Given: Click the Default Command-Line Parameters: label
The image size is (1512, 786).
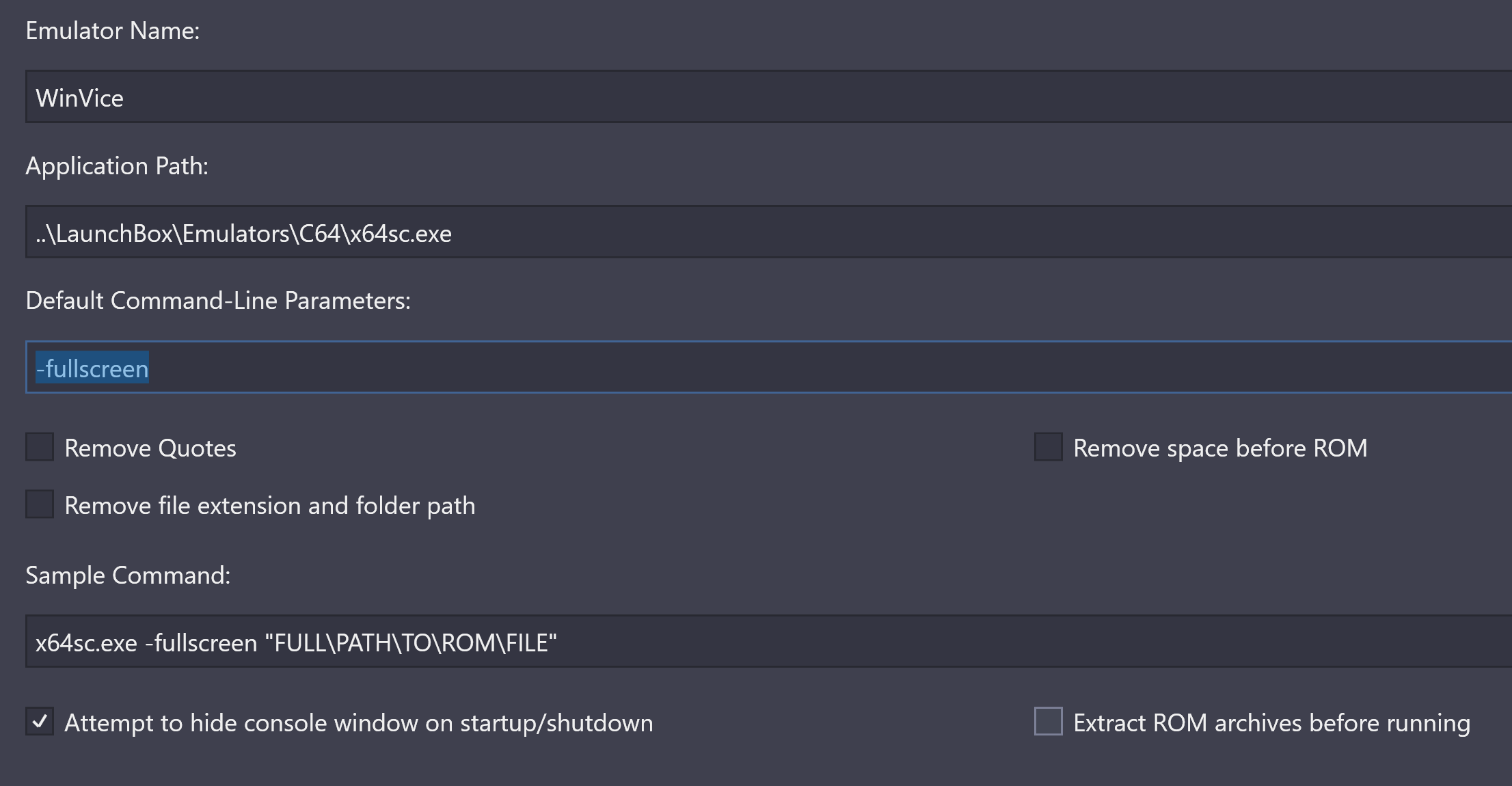Looking at the screenshot, I should pyautogui.click(x=218, y=301).
